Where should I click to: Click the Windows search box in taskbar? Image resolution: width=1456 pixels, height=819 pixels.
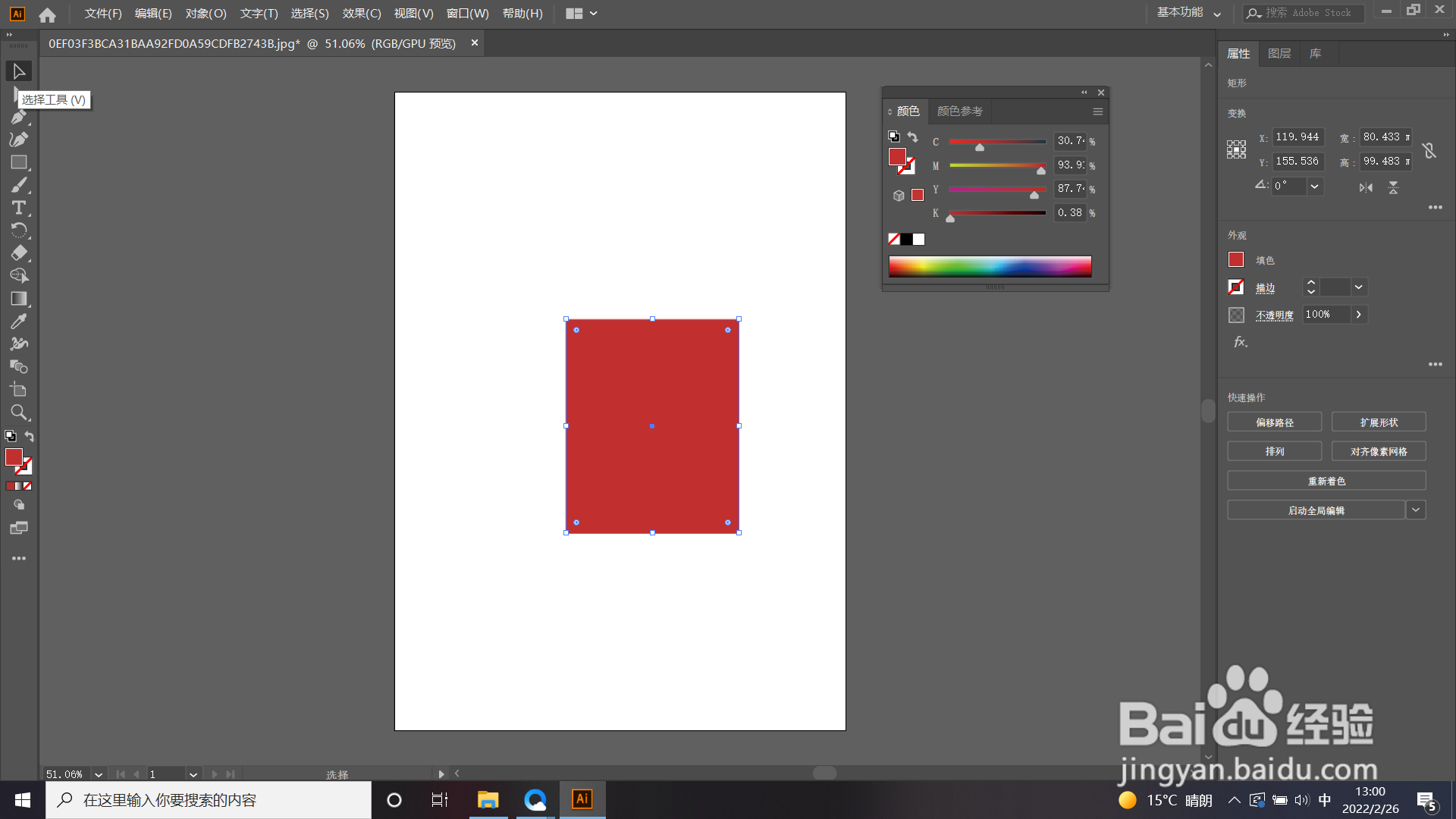pos(209,800)
